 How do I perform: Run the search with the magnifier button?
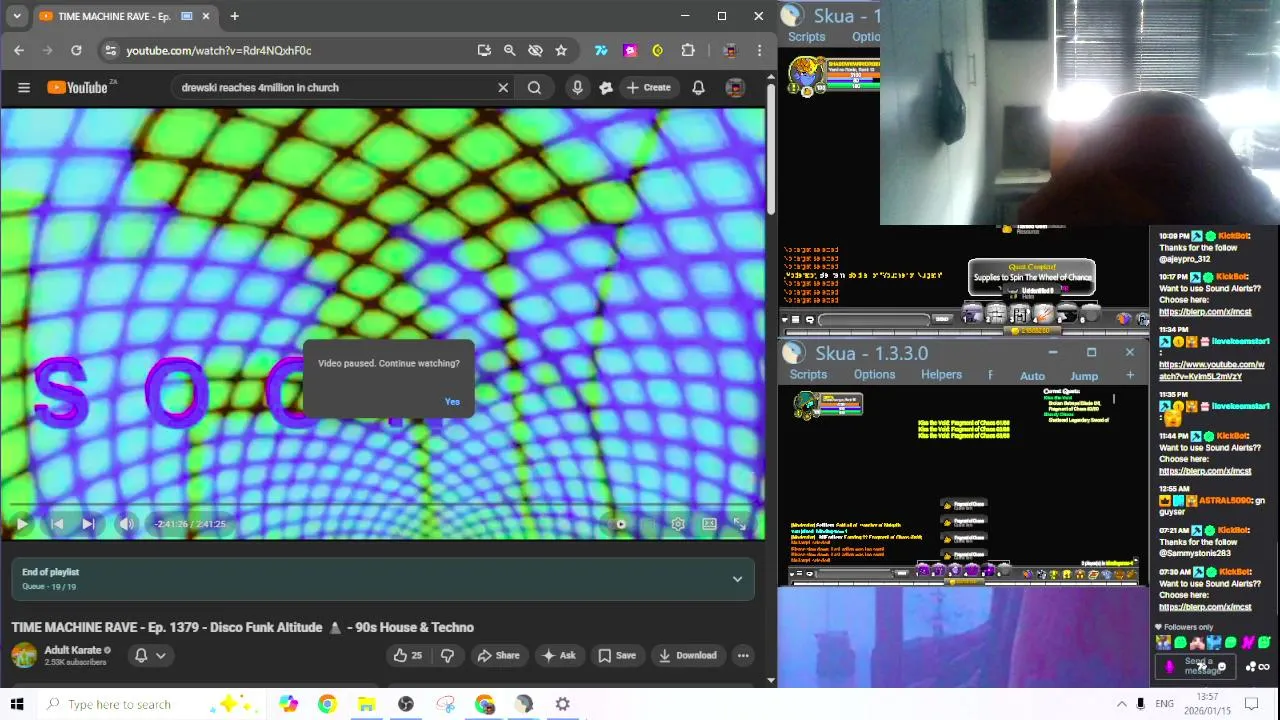point(534,88)
